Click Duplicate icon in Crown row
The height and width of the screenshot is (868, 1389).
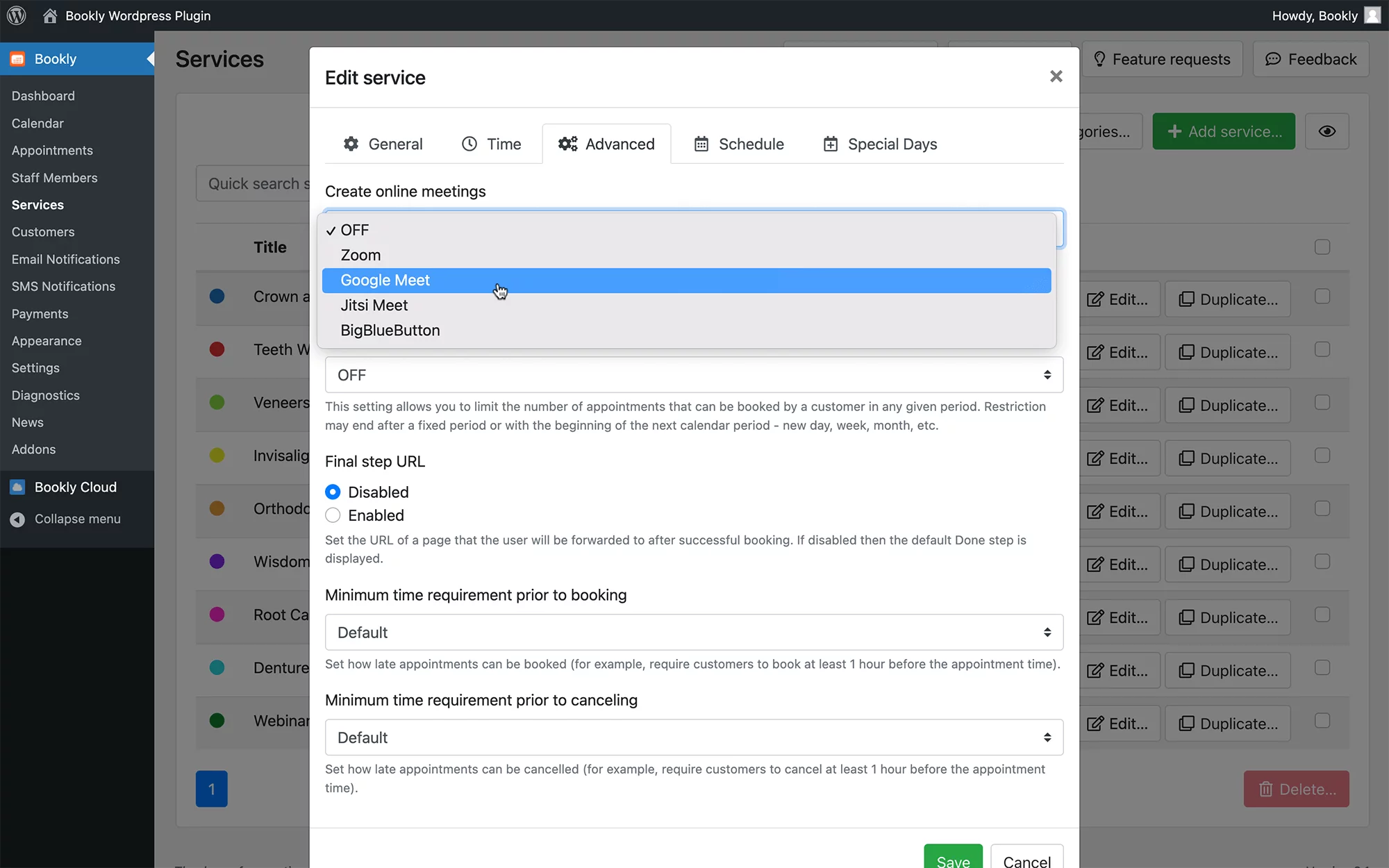pyautogui.click(x=1187, y=299)
